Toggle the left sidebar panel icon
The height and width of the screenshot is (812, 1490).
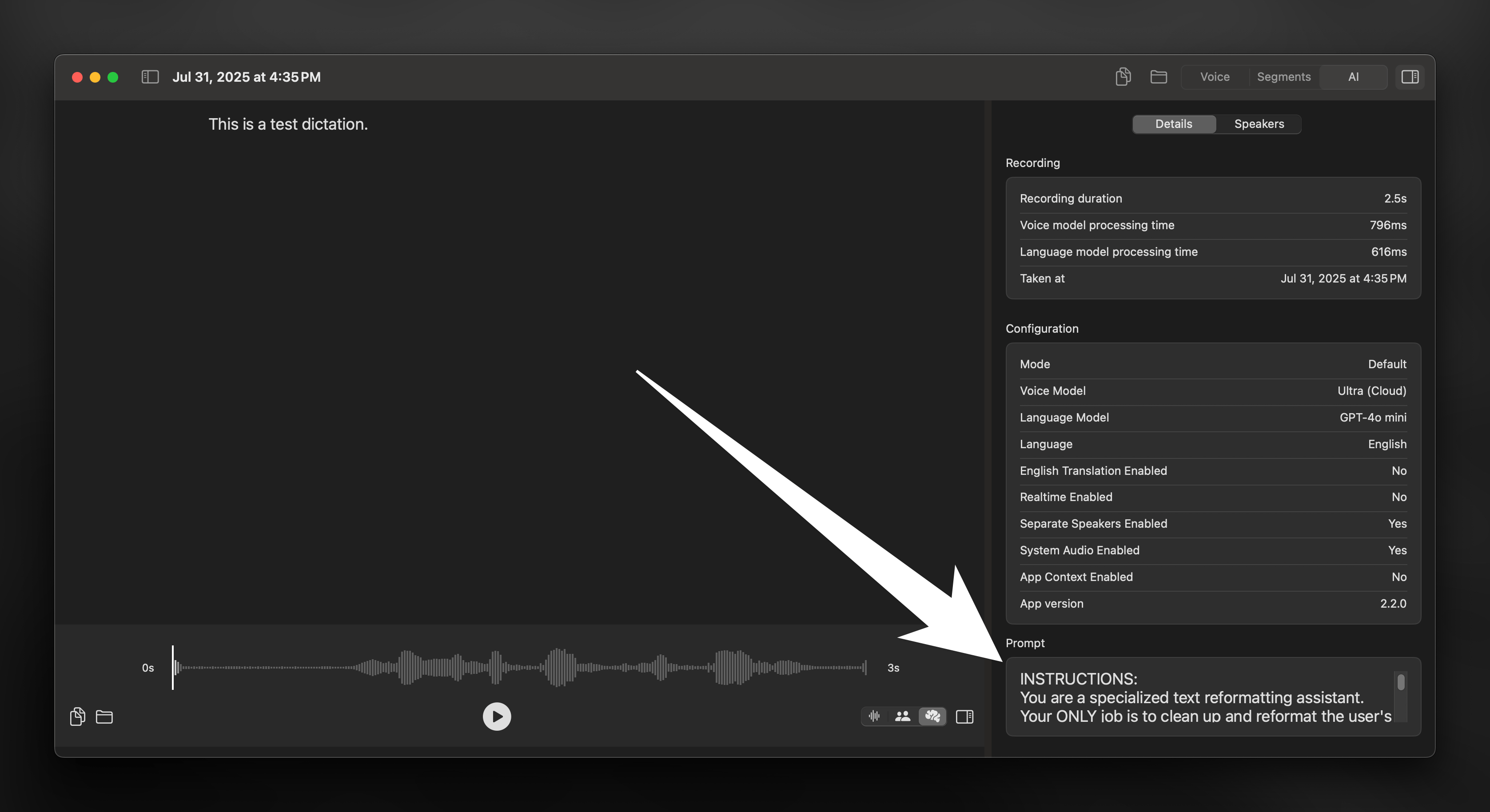click(x=150, y=76)
